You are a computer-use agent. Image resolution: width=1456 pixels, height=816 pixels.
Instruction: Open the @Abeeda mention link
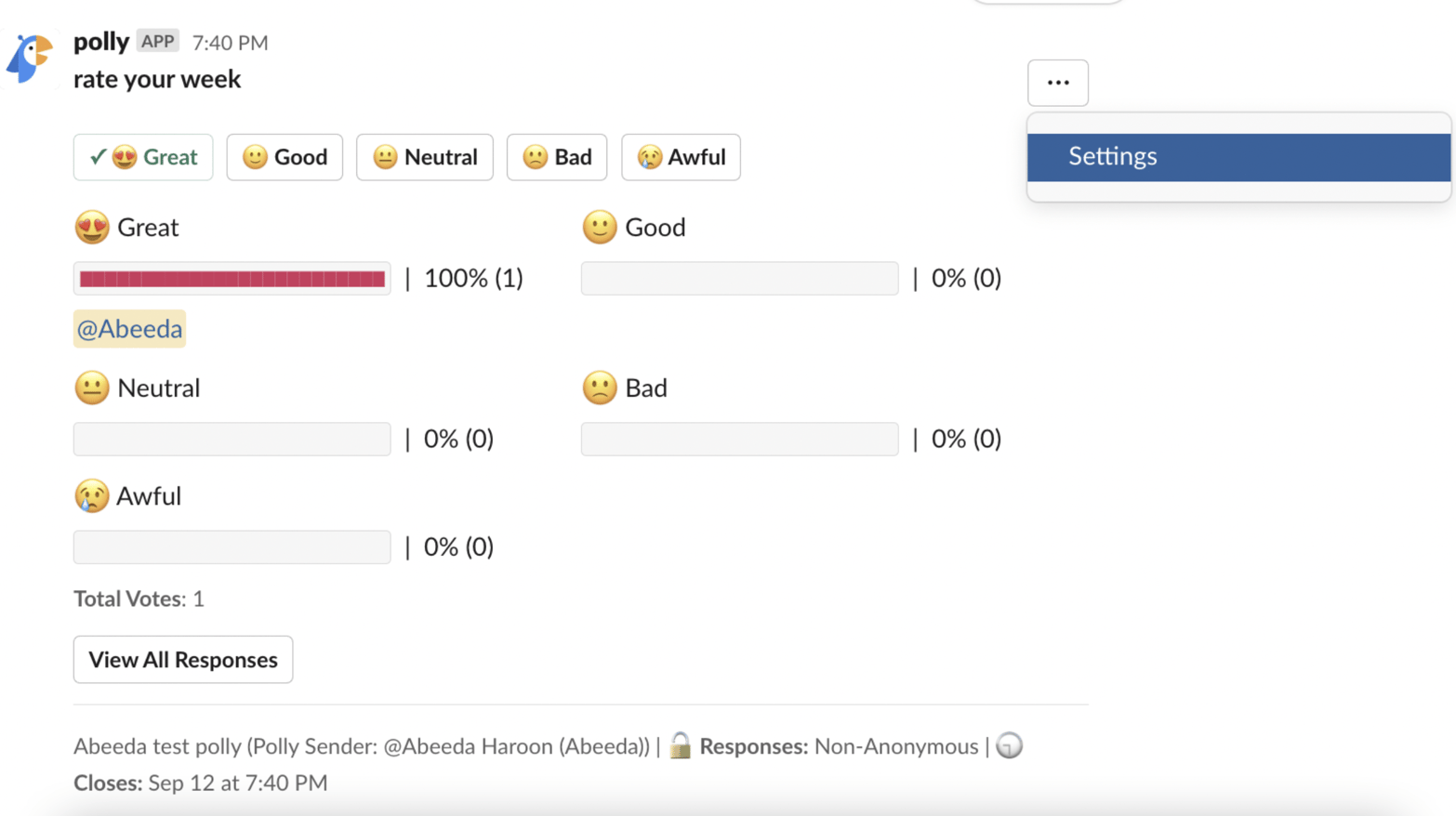(129, 329)
